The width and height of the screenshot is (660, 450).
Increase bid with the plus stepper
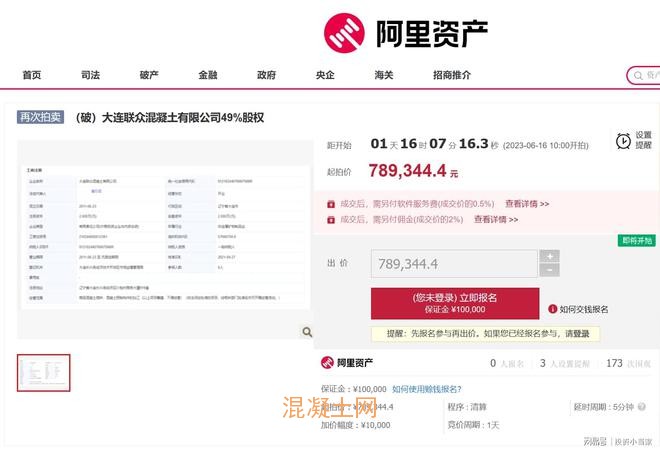tap(549, 256)
